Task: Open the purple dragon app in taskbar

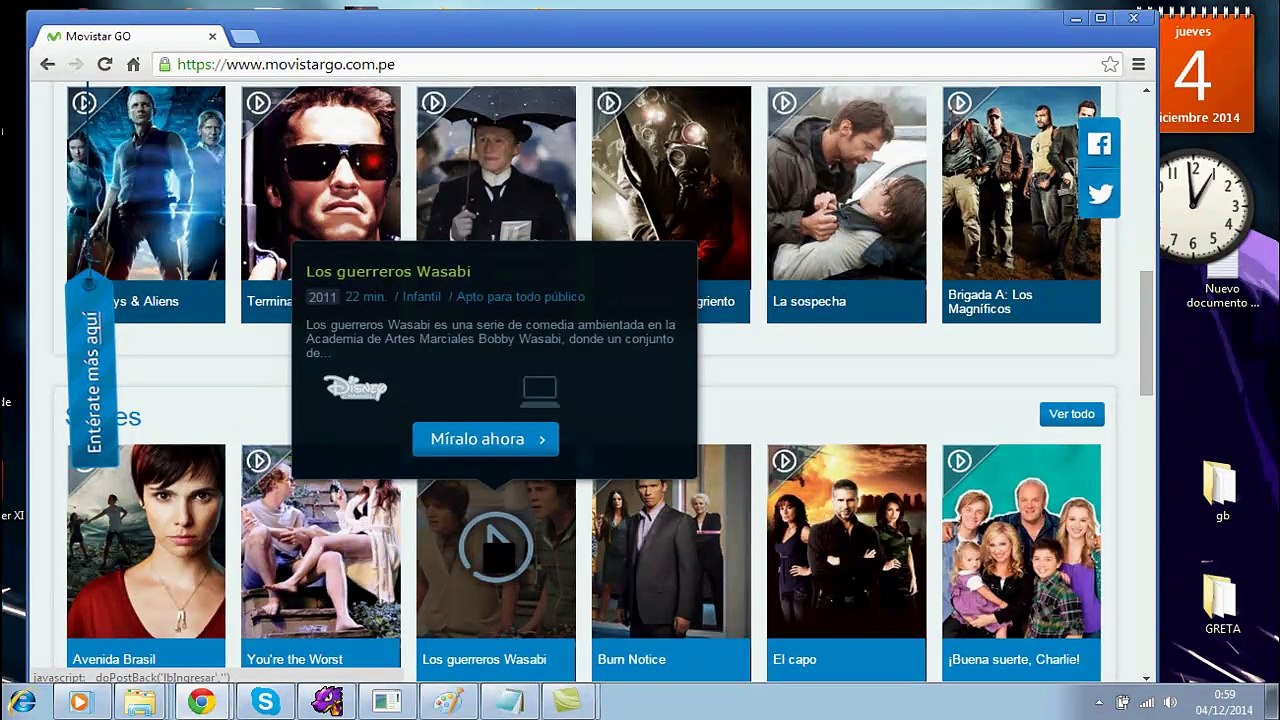Action: click(327, 702)
